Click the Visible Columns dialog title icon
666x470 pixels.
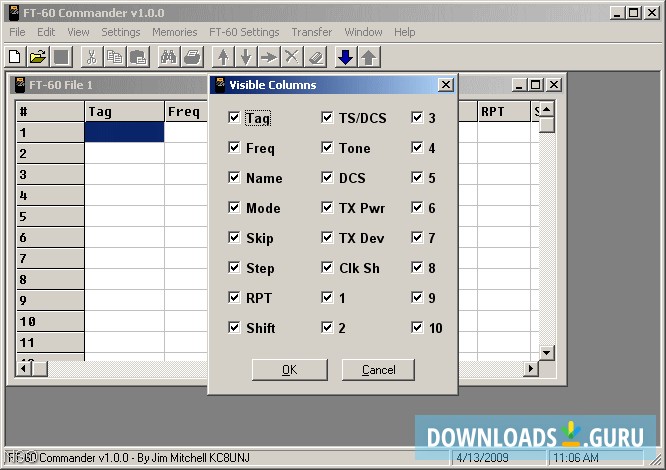(x=220, y=84)
